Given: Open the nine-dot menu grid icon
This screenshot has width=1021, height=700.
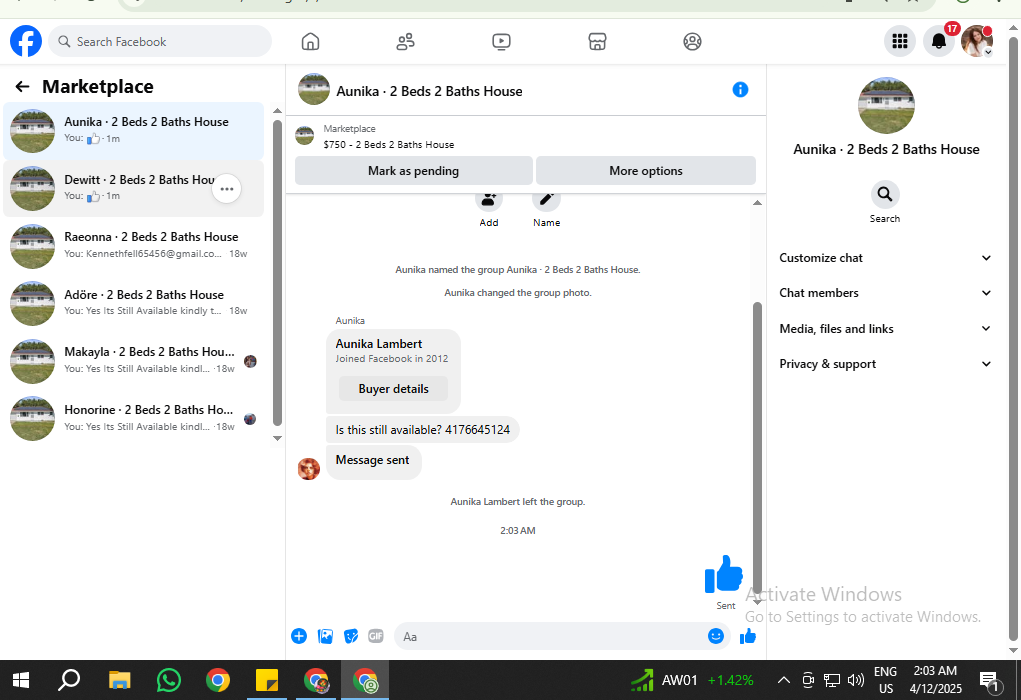Looking at the screenshot, I should [x=900, y=42].
